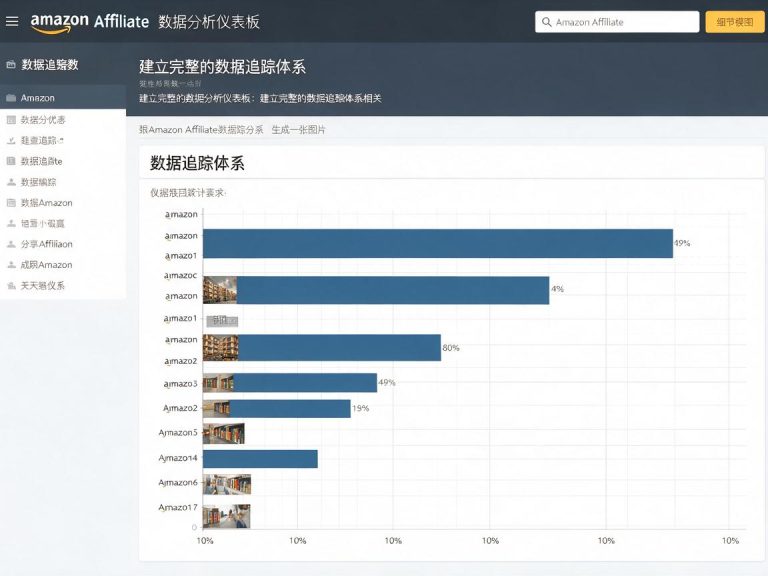Click the Amazo14 axis label

point(178,458)
